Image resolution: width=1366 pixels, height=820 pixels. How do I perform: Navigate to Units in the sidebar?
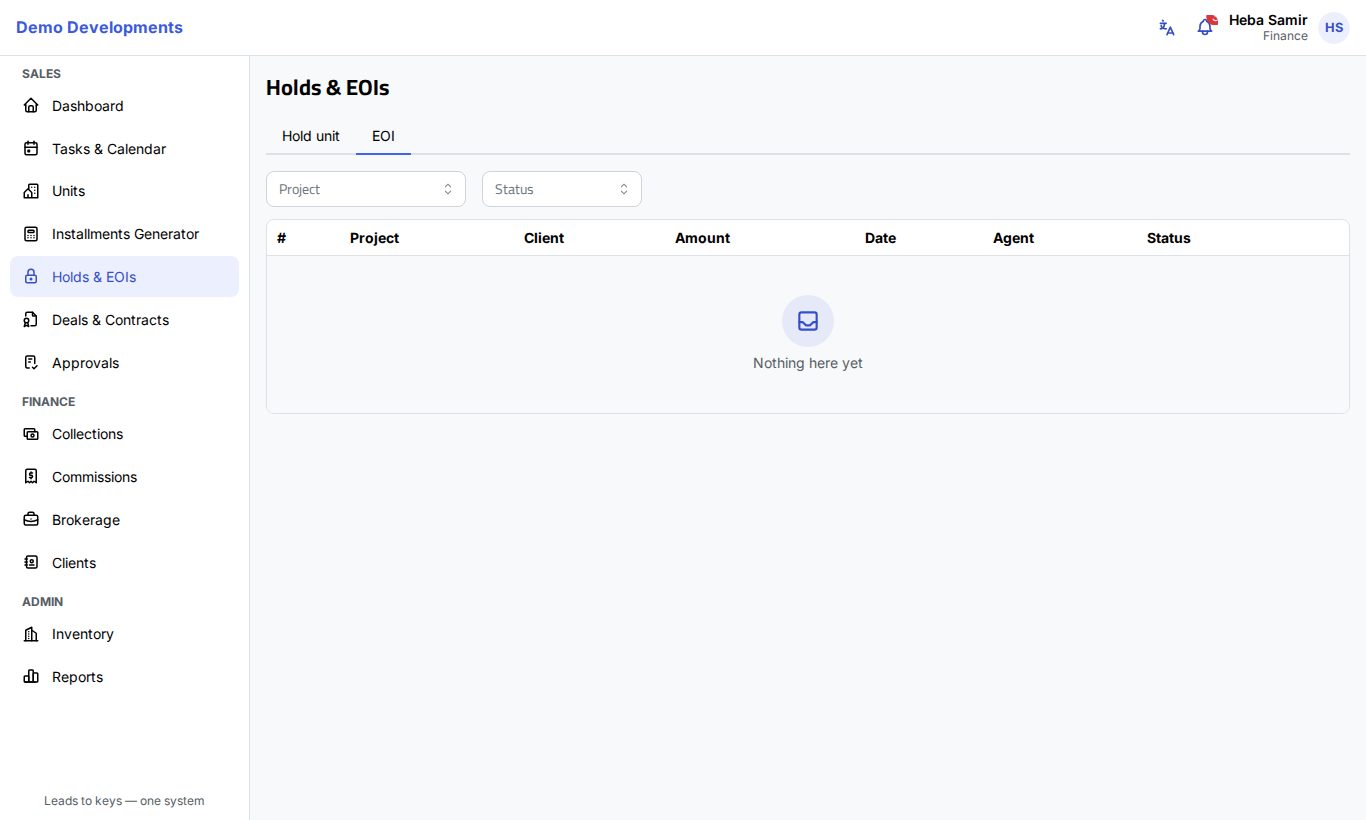[x=124, y=191]
